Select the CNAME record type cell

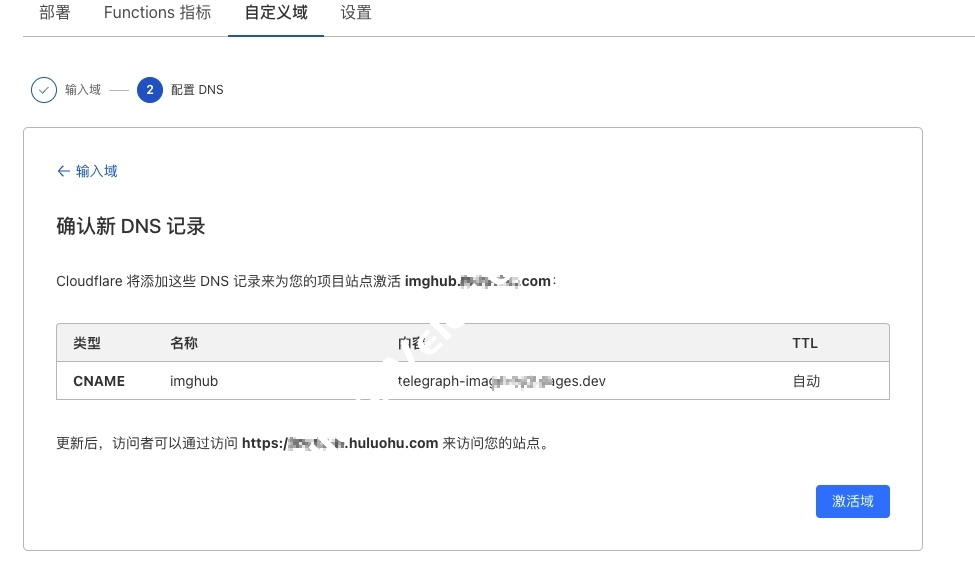pyautogui.click(x=99, y=381)
